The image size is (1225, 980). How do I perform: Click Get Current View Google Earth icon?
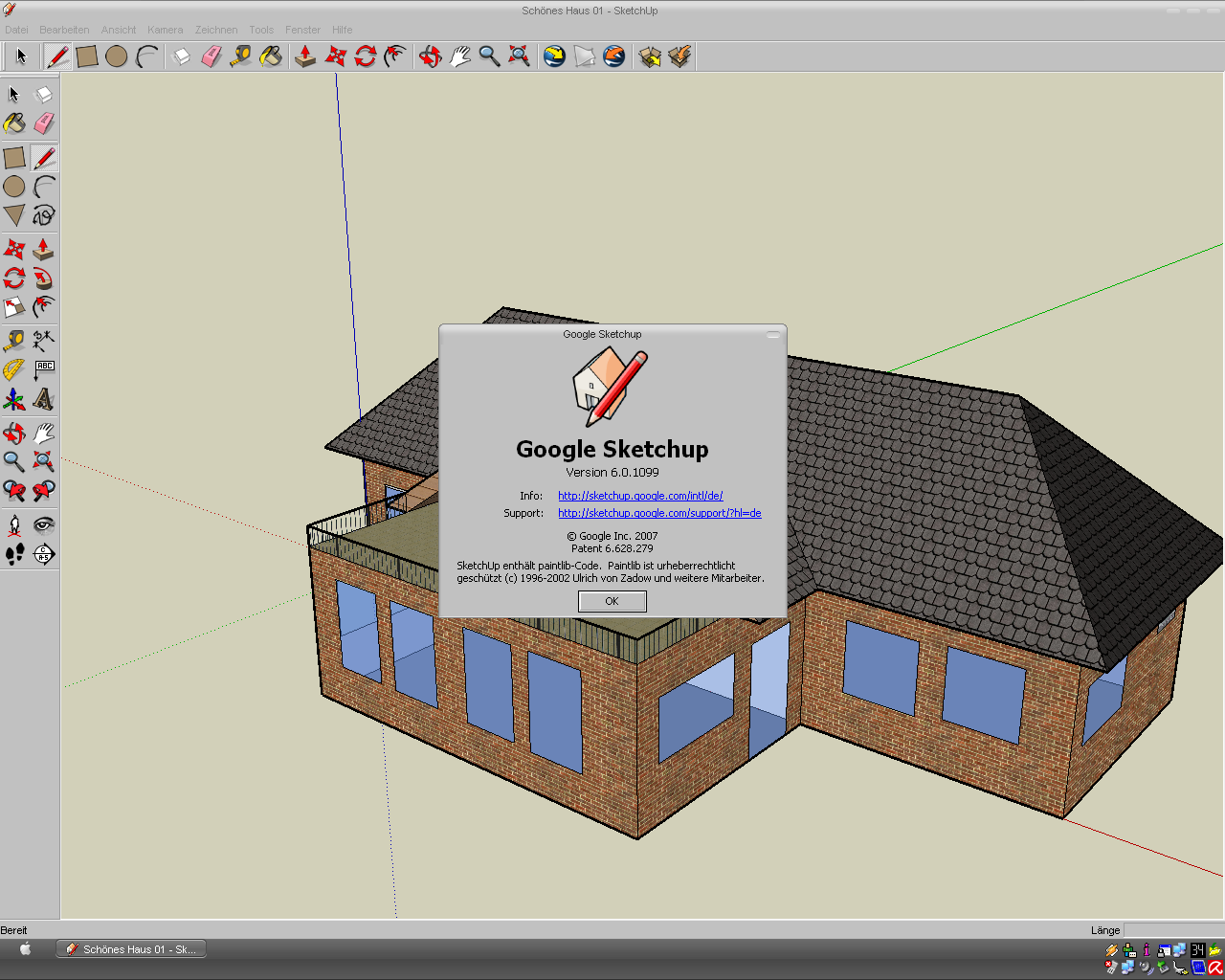[554, 56]
